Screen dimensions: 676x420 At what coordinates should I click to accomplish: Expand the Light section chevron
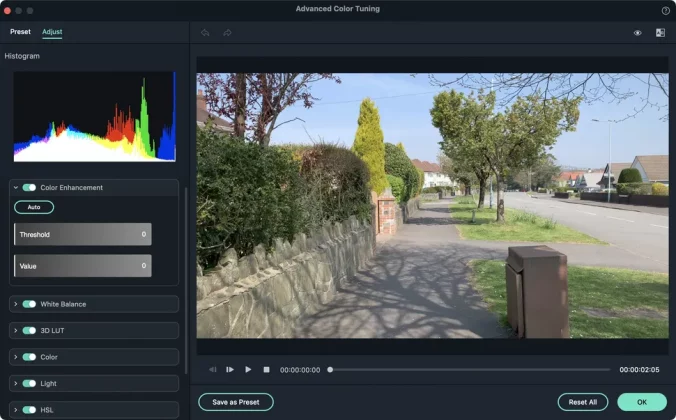pyautogui.click(x=16, y=383)
